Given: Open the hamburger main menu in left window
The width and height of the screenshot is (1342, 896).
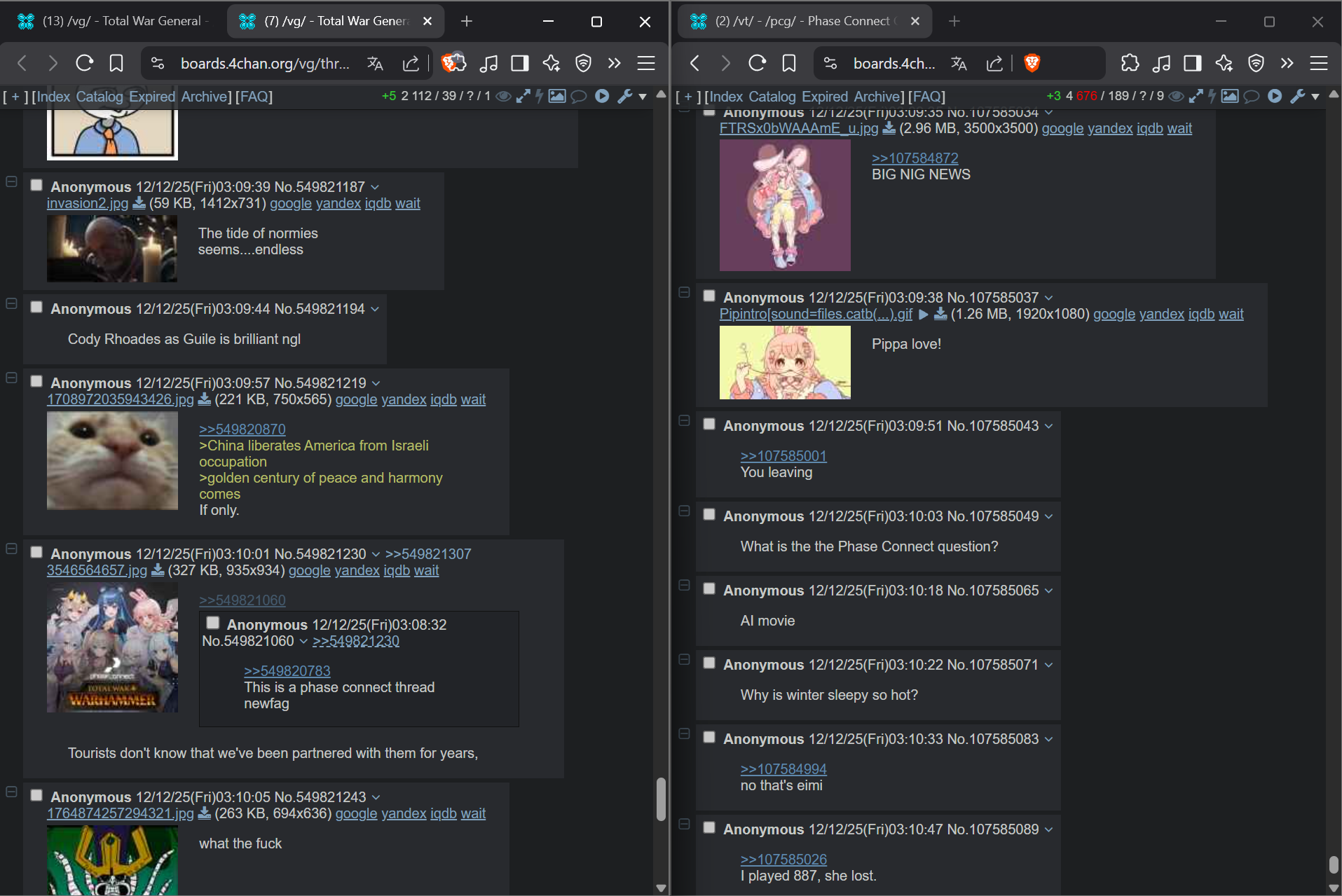Looking at the screenshot, I should tap(646, 63).
